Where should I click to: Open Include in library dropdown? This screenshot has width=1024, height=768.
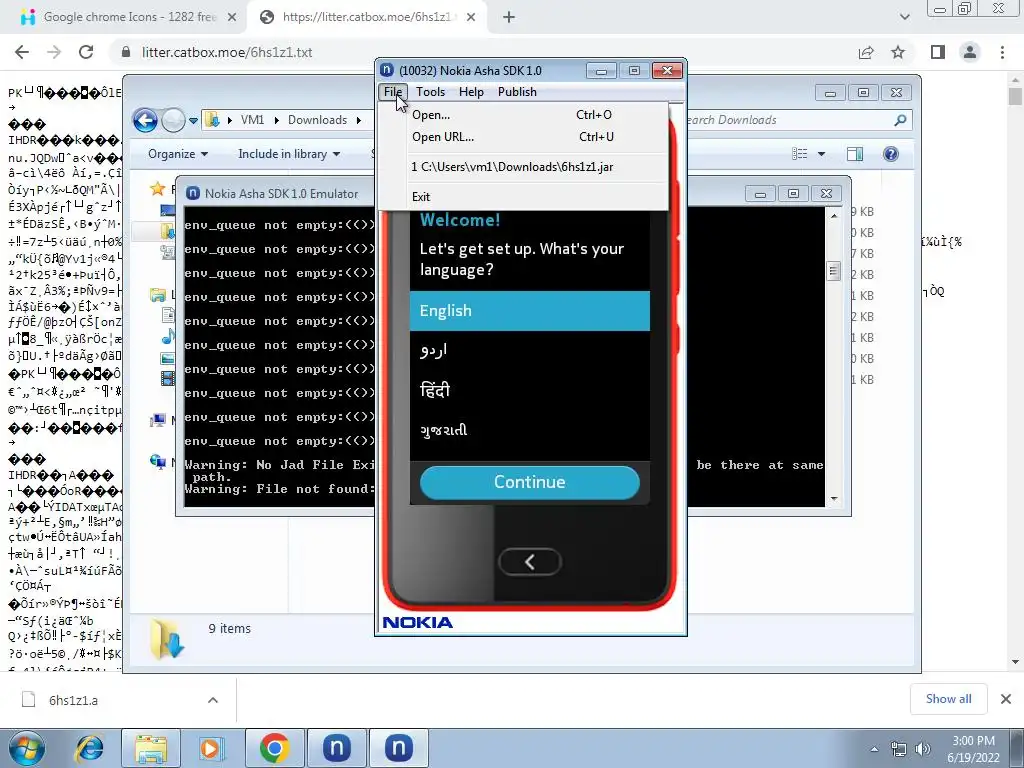coord(289,154)
